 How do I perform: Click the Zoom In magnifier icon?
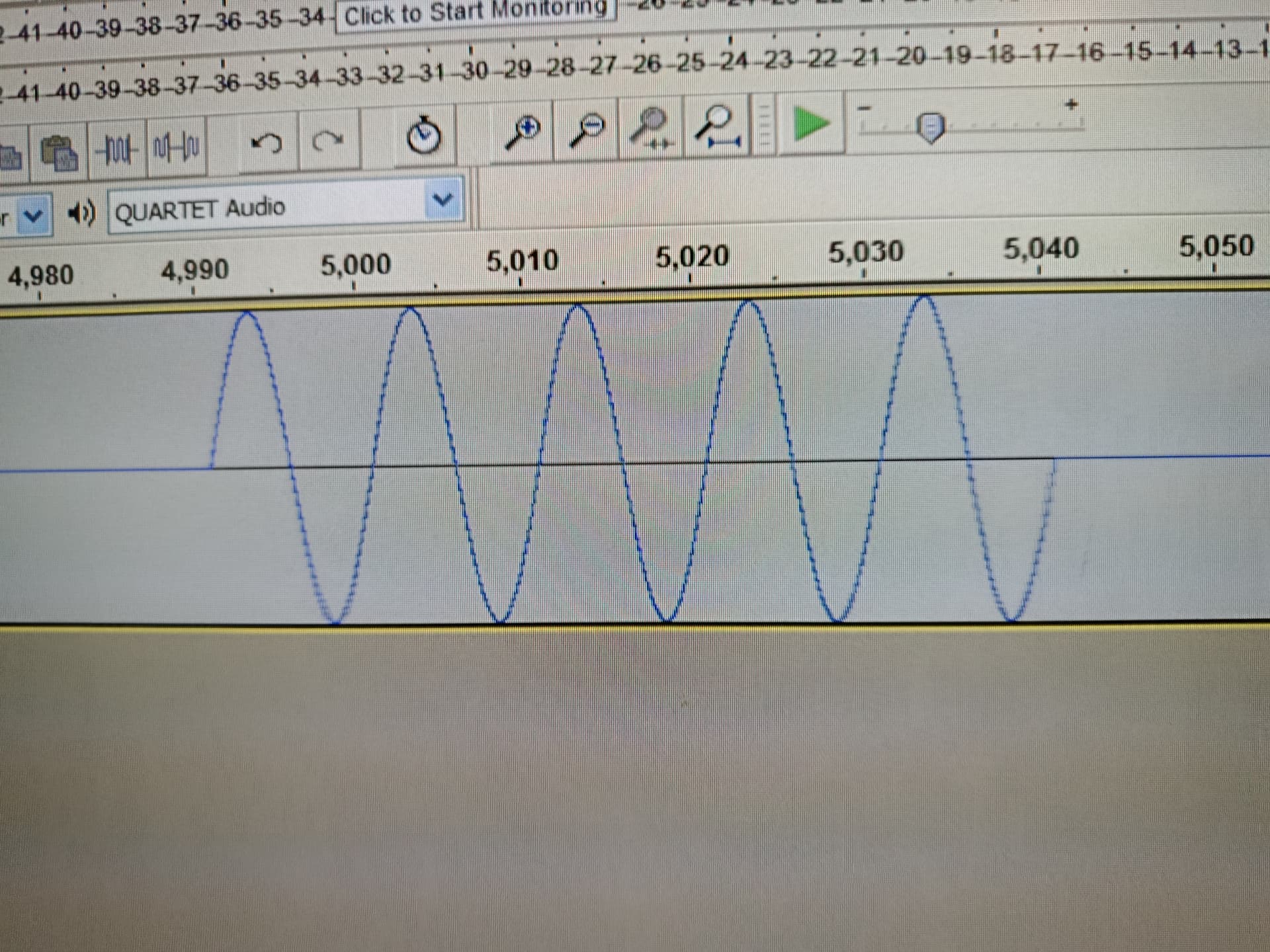tap(522, 132)
